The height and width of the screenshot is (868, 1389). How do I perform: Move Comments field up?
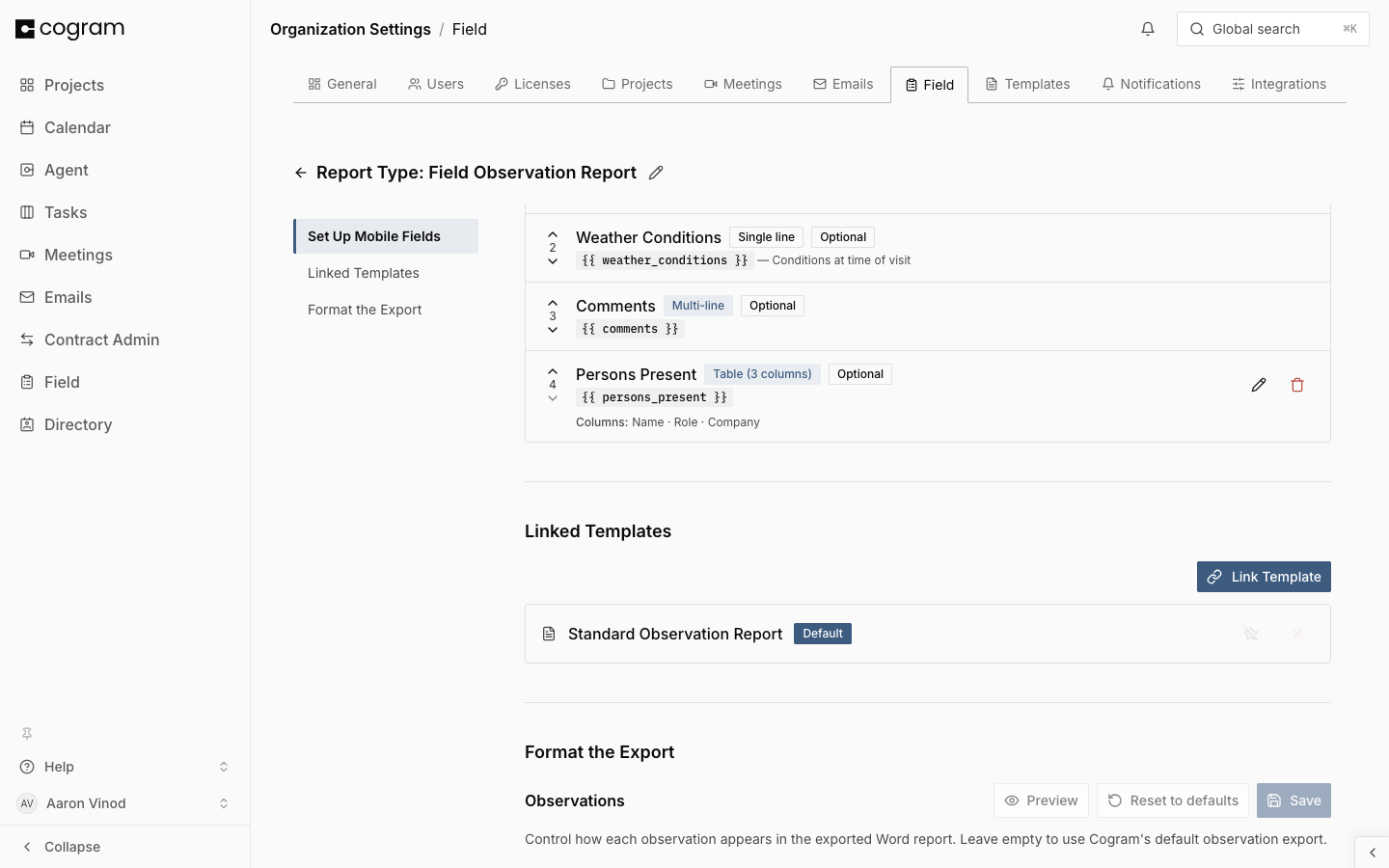553,303
